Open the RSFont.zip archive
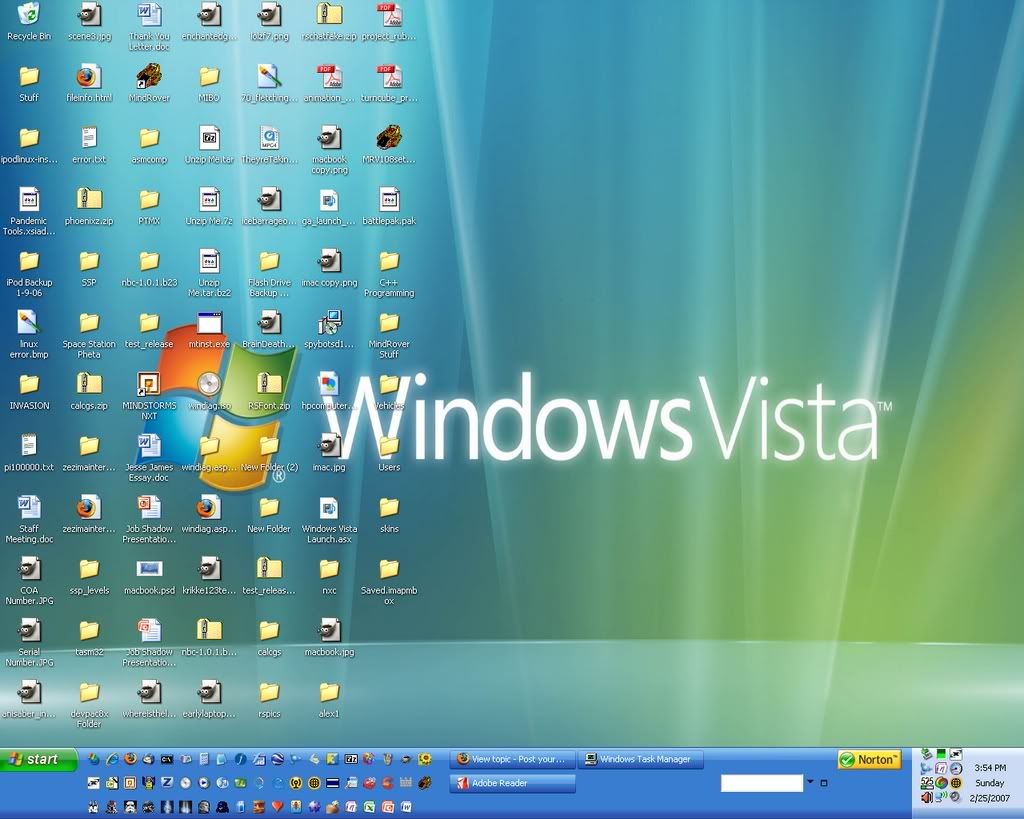 pyautogui.click(x=269, y=391)
